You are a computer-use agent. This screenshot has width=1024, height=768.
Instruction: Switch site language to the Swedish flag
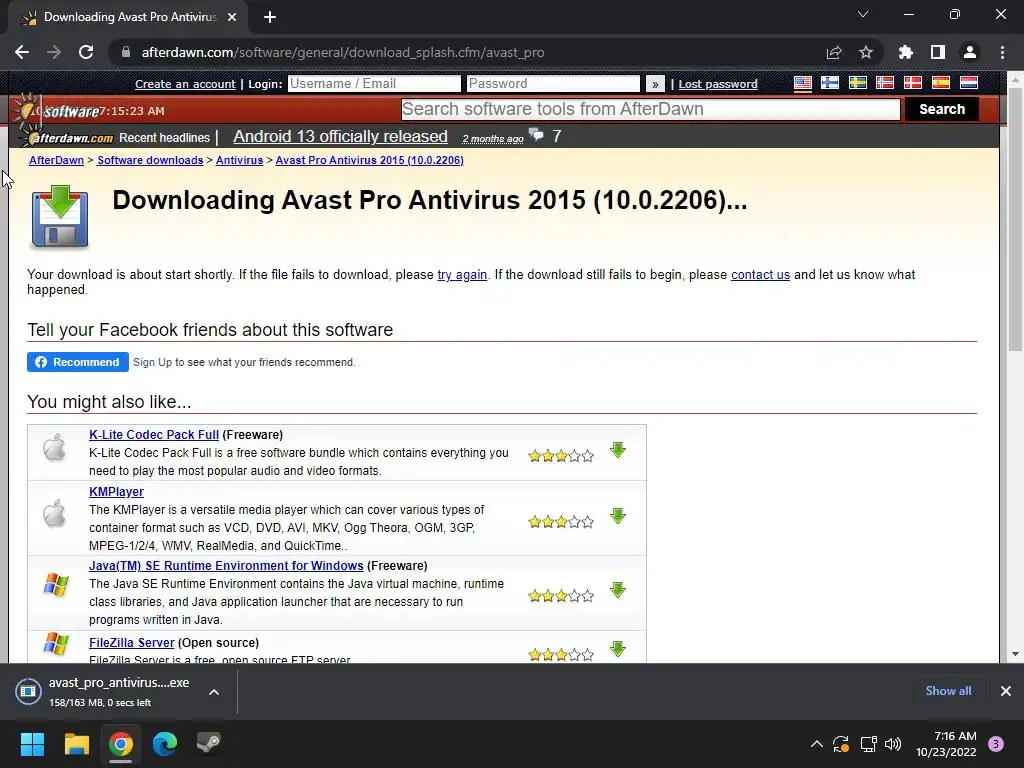pos(857,83)
